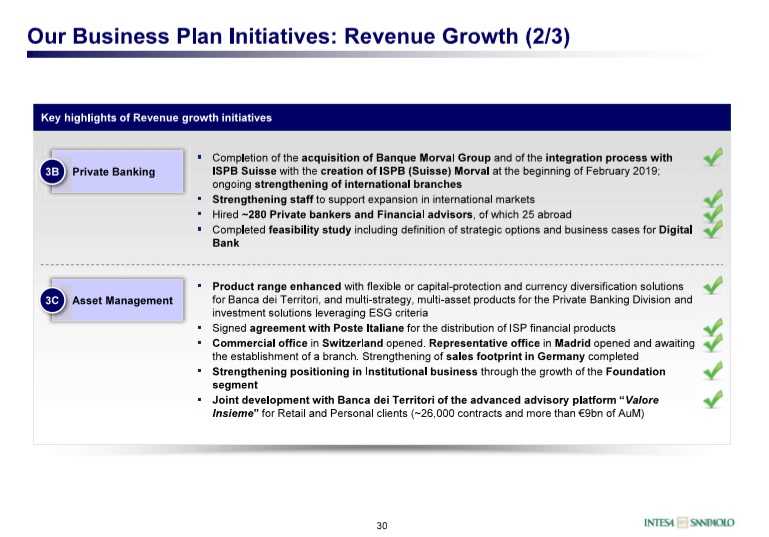Click the checkmark next to Strengthening staff
The width and height of the screenshot is (769, 537).
713,199
